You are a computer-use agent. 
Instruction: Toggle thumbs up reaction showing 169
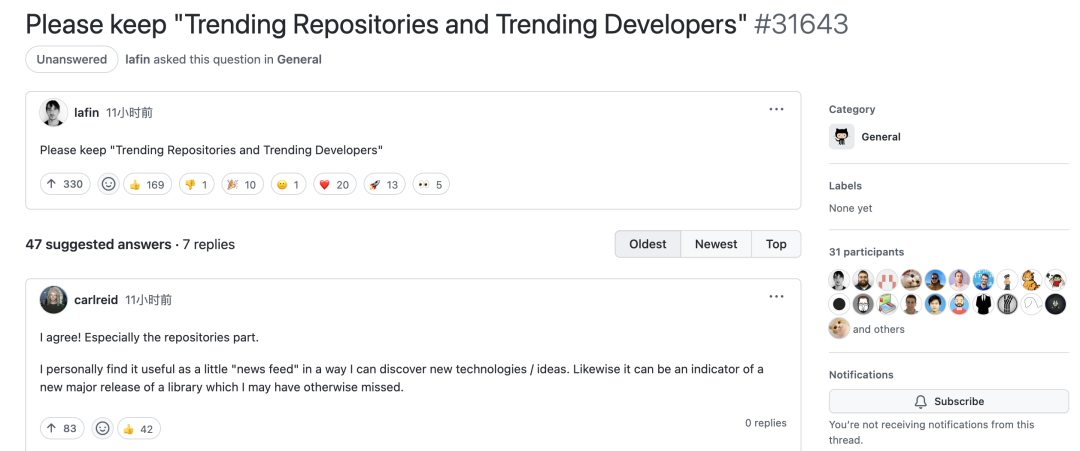tap(147, 185)
